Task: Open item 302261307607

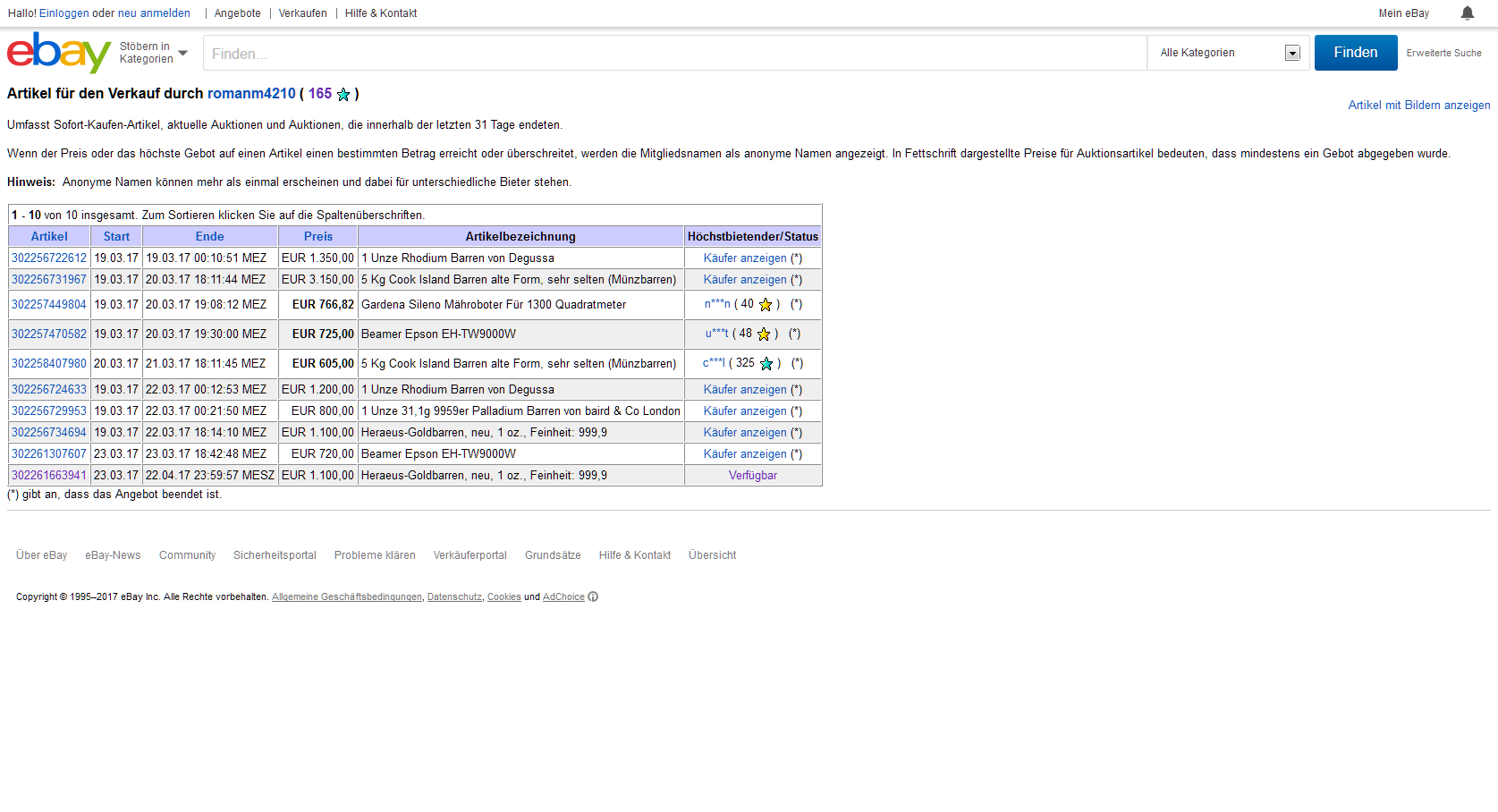Action: pos(49,454)
